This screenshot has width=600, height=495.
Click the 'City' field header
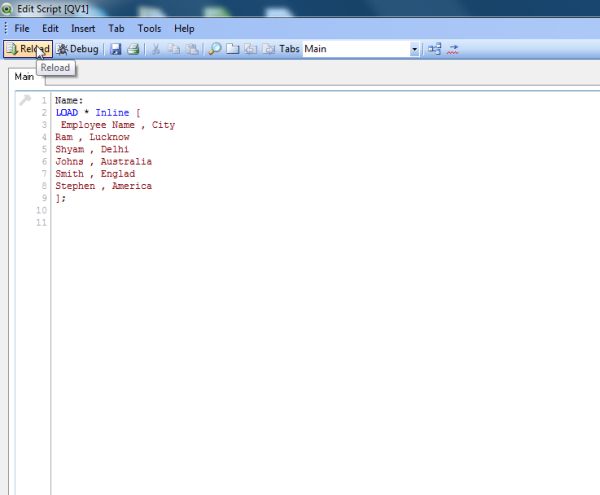tap(163, 125)
